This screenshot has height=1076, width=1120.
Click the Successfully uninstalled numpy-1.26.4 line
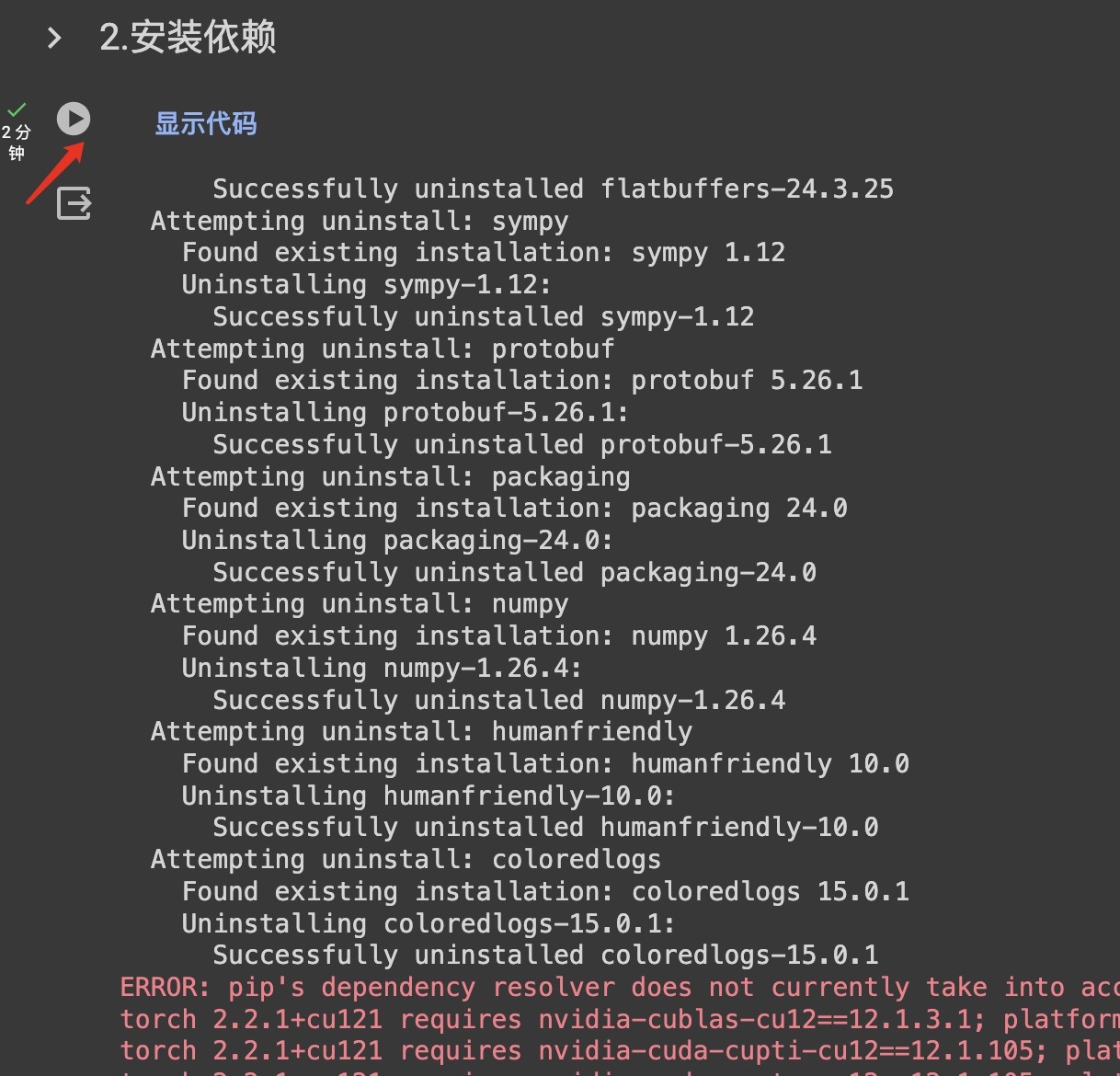click(499, 700)
